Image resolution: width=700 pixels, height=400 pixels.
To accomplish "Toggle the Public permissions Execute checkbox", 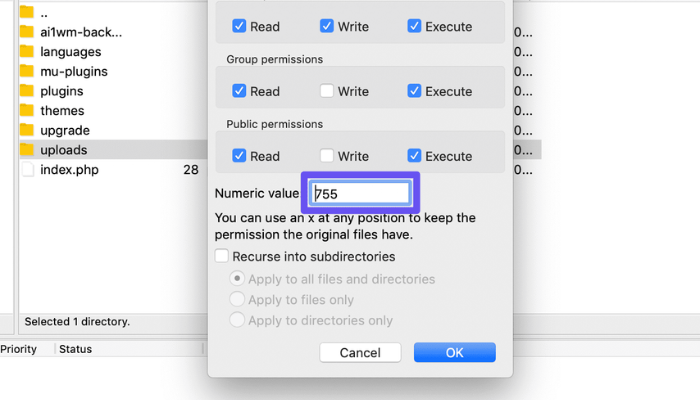I will coord(415,156).
